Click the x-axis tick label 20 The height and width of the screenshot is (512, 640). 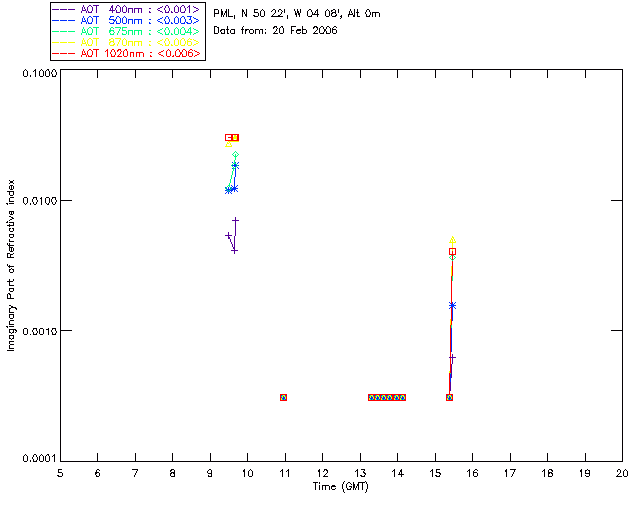[622, 473]
